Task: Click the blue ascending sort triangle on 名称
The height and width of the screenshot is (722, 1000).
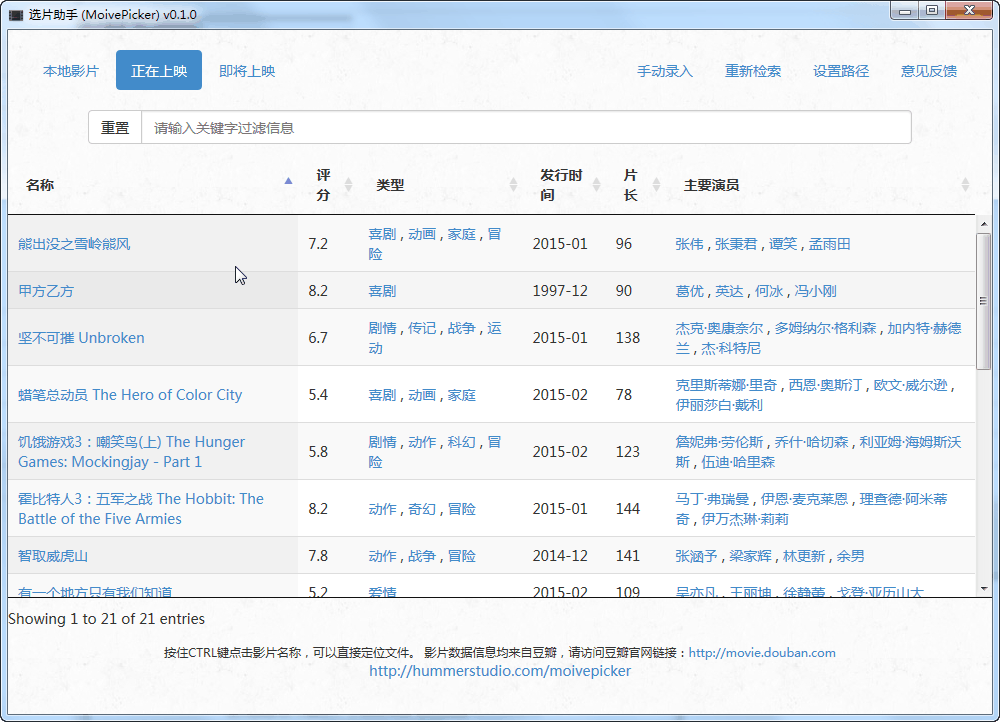Action: click(288, 181)
